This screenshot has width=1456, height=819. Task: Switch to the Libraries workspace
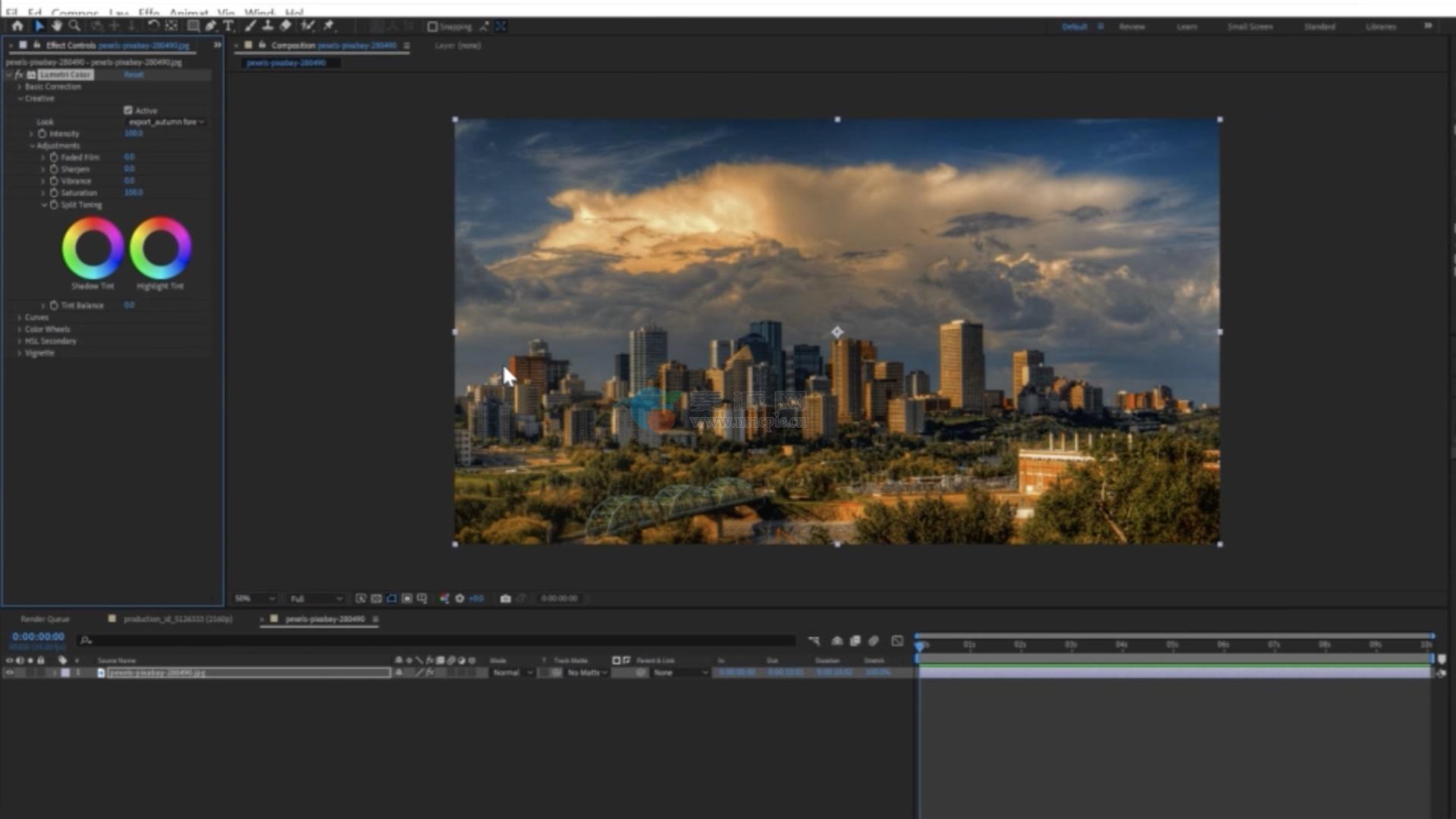[1381, 27]
